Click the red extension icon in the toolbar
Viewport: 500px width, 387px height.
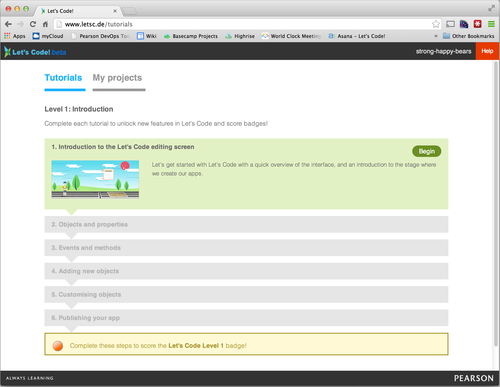(x=477, y=24)
